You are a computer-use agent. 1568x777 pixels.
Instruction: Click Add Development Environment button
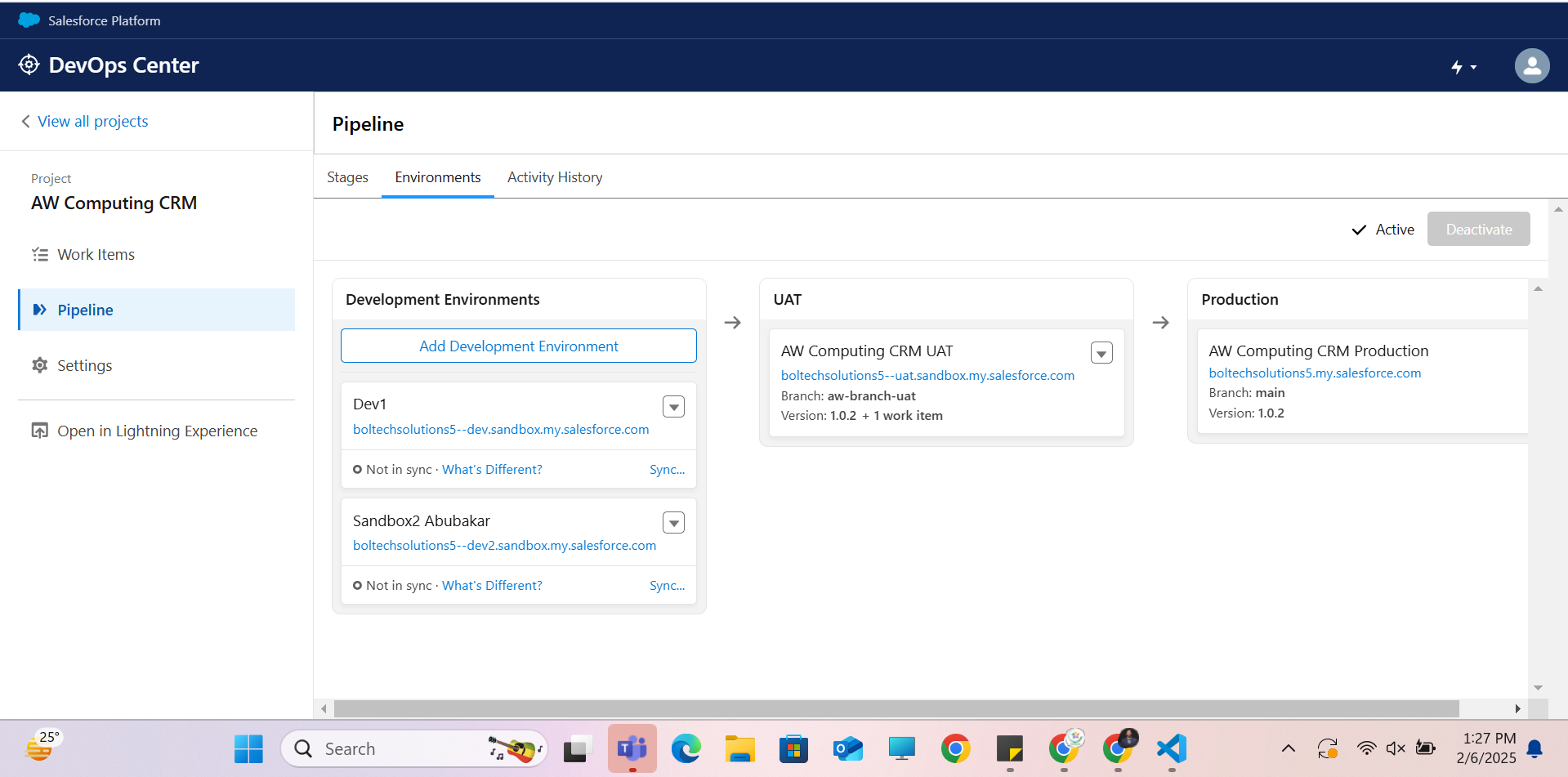click(519, 346)
